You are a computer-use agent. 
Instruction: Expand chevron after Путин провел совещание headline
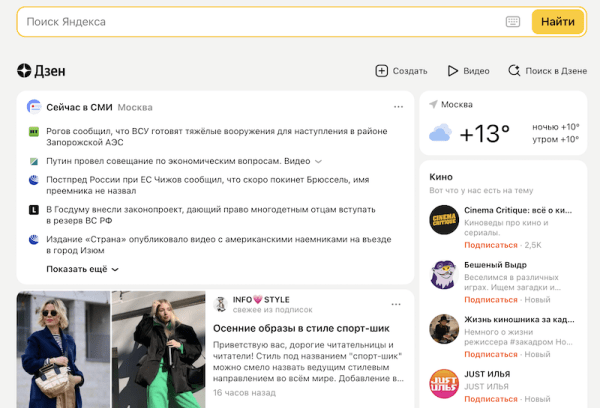pos(318,162)
